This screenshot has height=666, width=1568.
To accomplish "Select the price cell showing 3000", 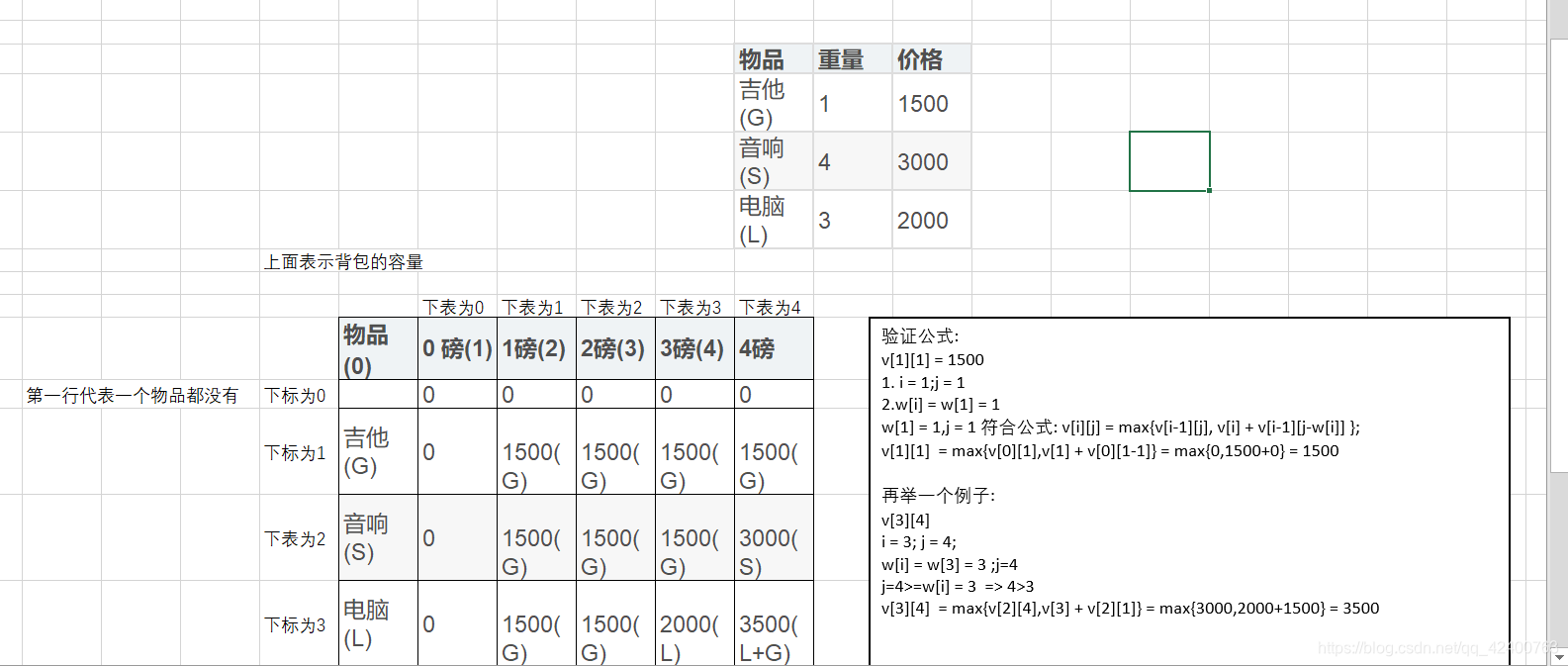I will click(x=932, y=161).
